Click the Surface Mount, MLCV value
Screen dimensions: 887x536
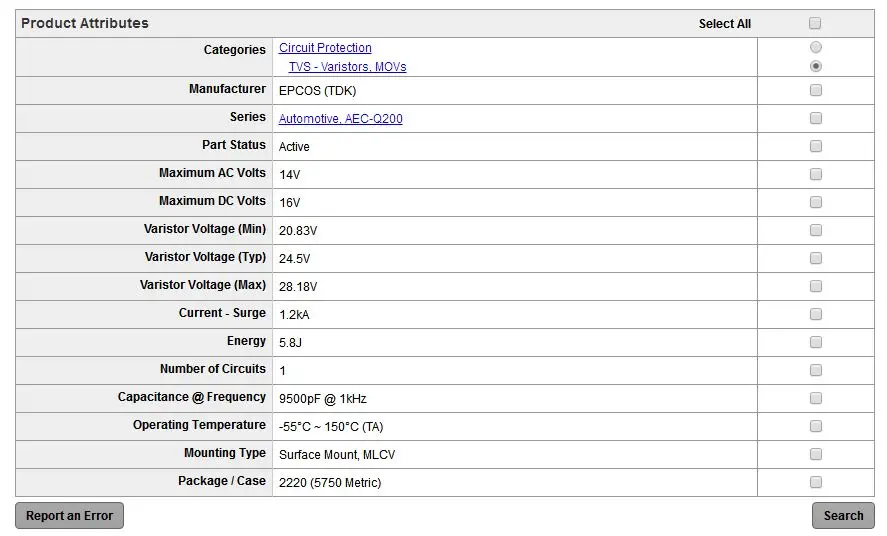[x=337, y=455]
